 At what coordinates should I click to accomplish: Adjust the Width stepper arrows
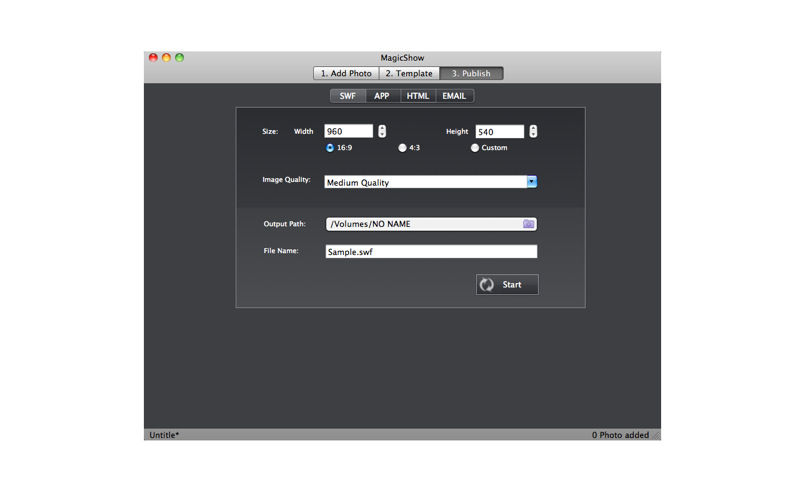pyautogui.click(x=382, y=131)
